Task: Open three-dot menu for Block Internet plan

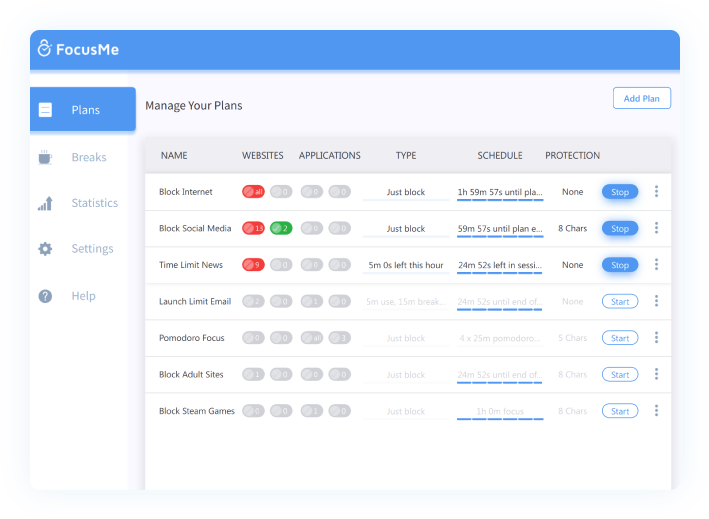Action: tap(656, 192)
